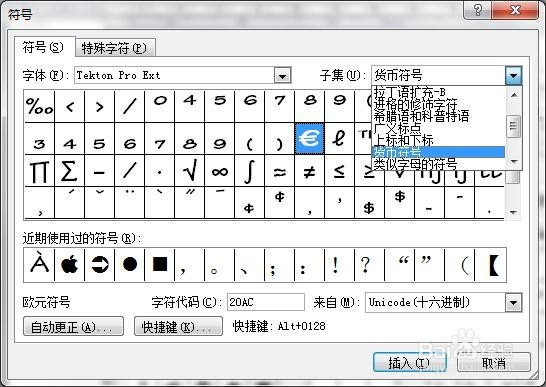The height and width of the screenshot is (387, 546).
Task: Pick the less-than angle bracket symbol
Action: (x=70, y=106)
